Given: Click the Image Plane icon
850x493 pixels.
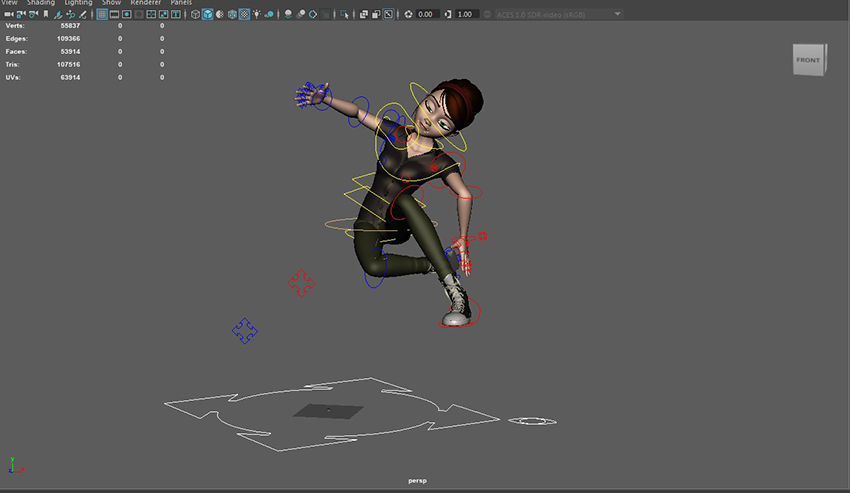Looking at the screenshot, I should [x=58, y=15].
